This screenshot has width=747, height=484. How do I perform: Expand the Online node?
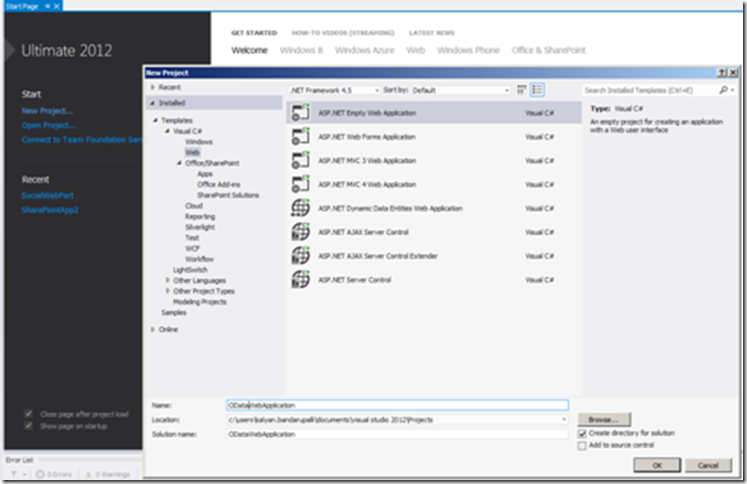[152, 329]
